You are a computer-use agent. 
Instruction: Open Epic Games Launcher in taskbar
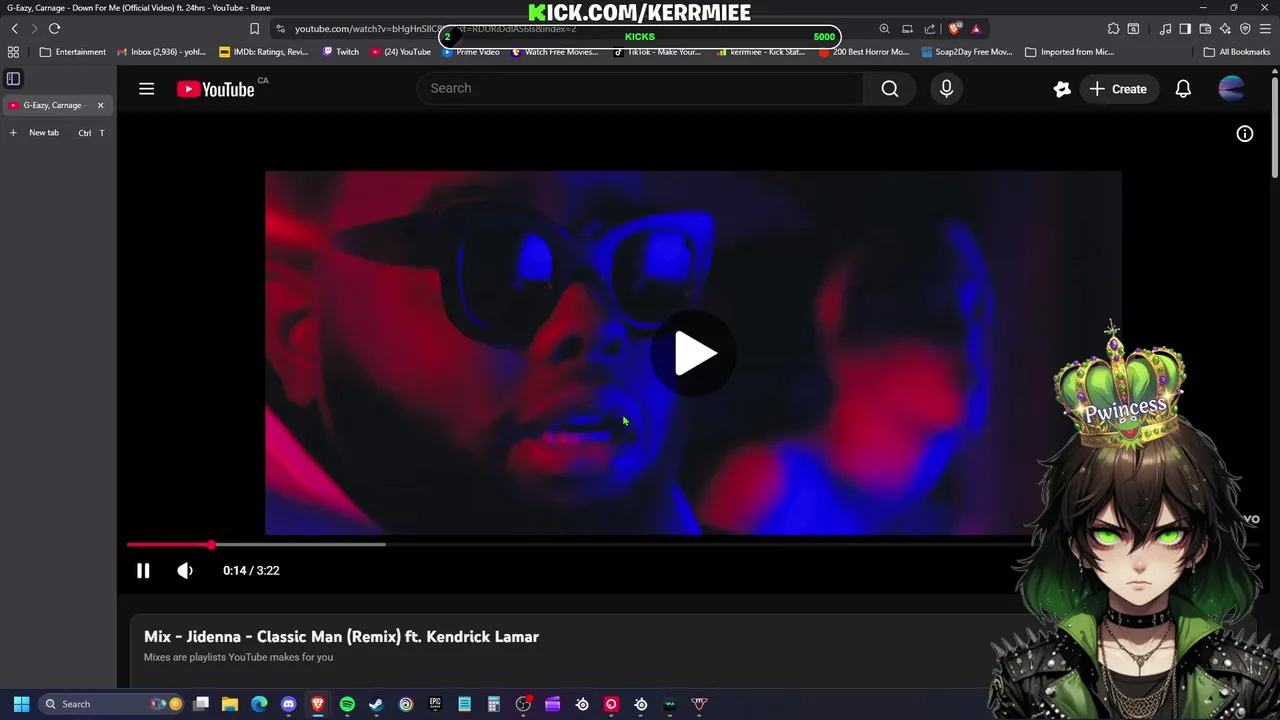coord(435,704)
